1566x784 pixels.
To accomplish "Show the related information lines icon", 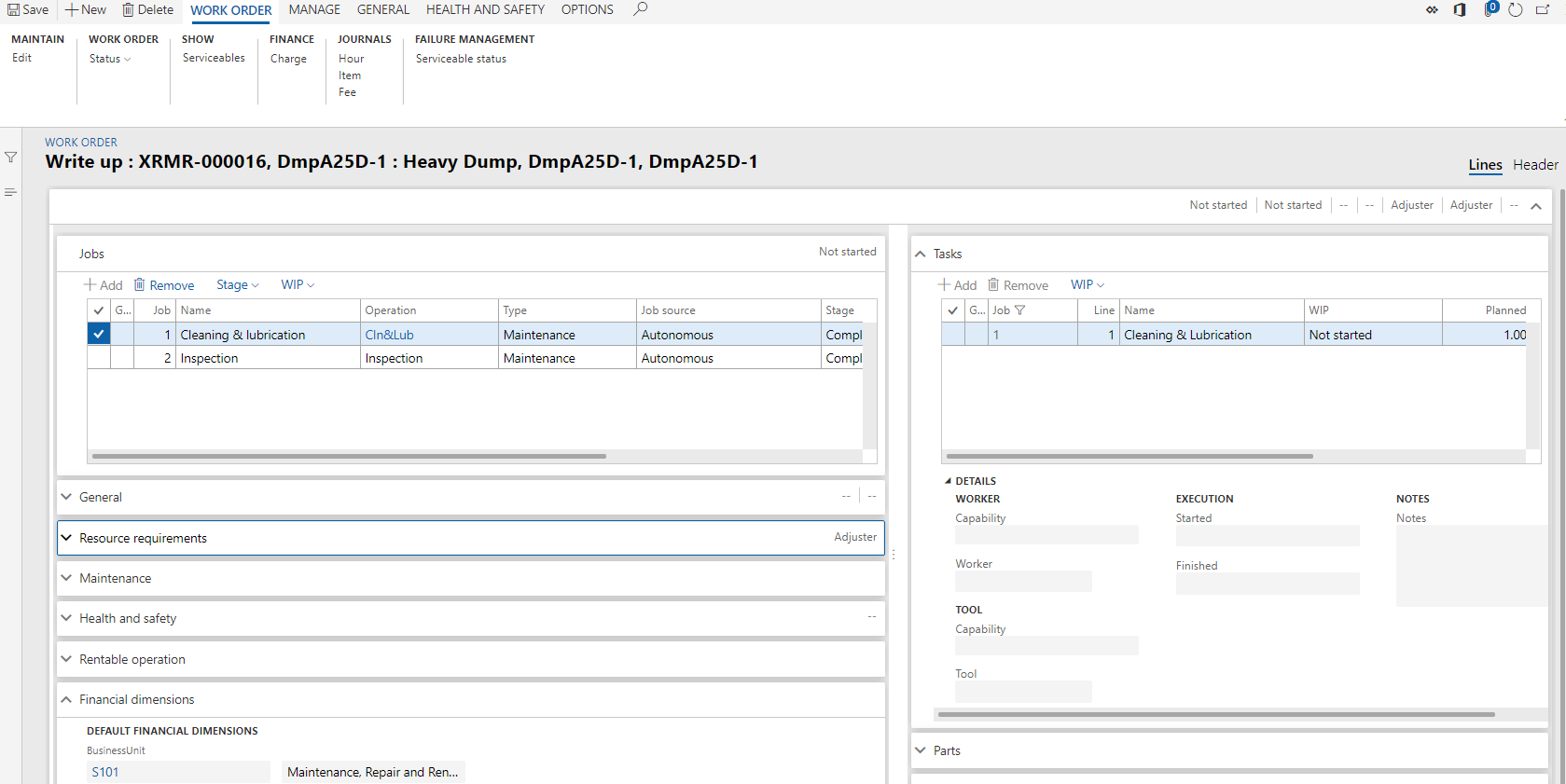I will (10, 192).
